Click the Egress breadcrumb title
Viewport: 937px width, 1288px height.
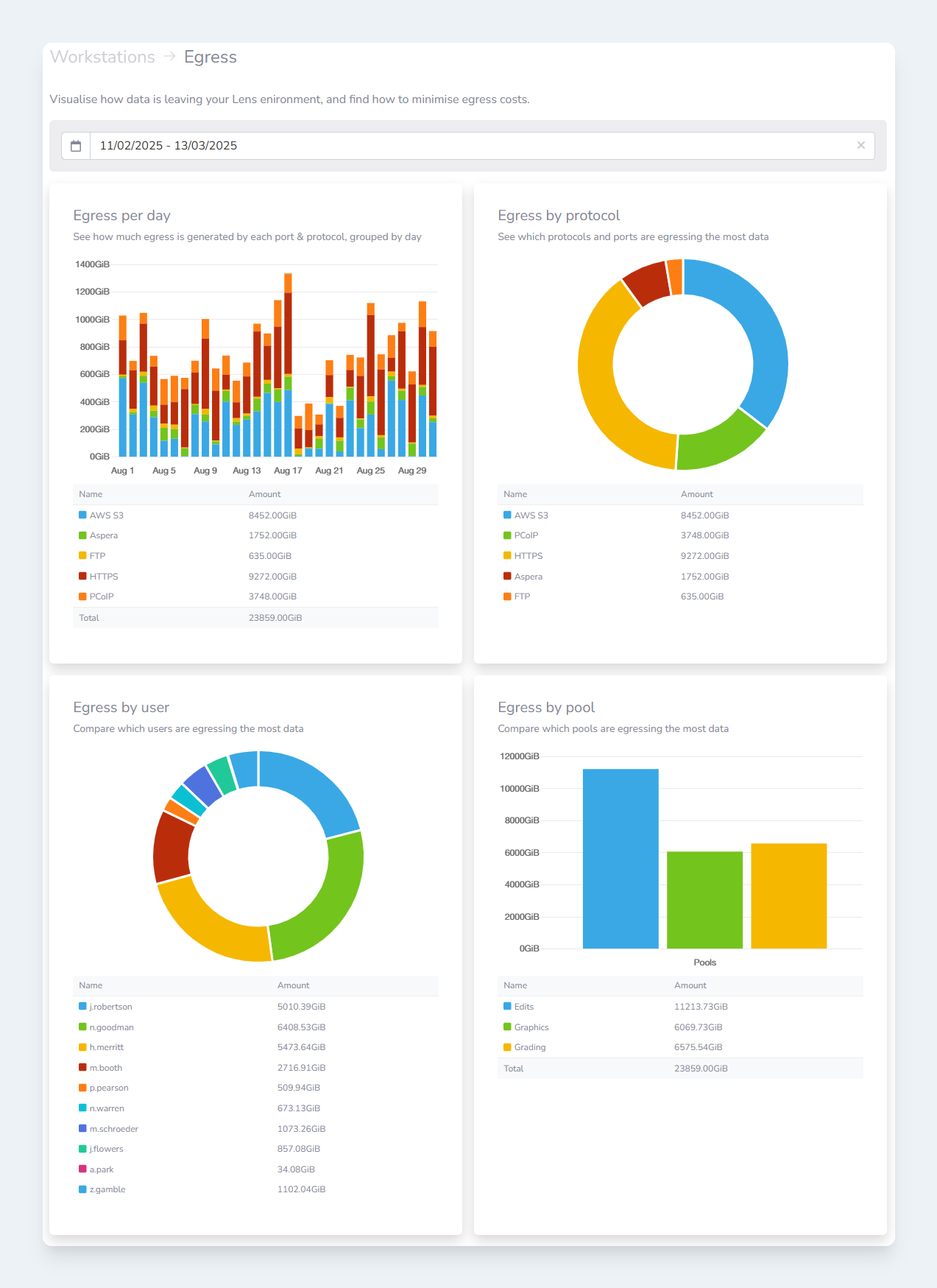(x=210, y=57)
